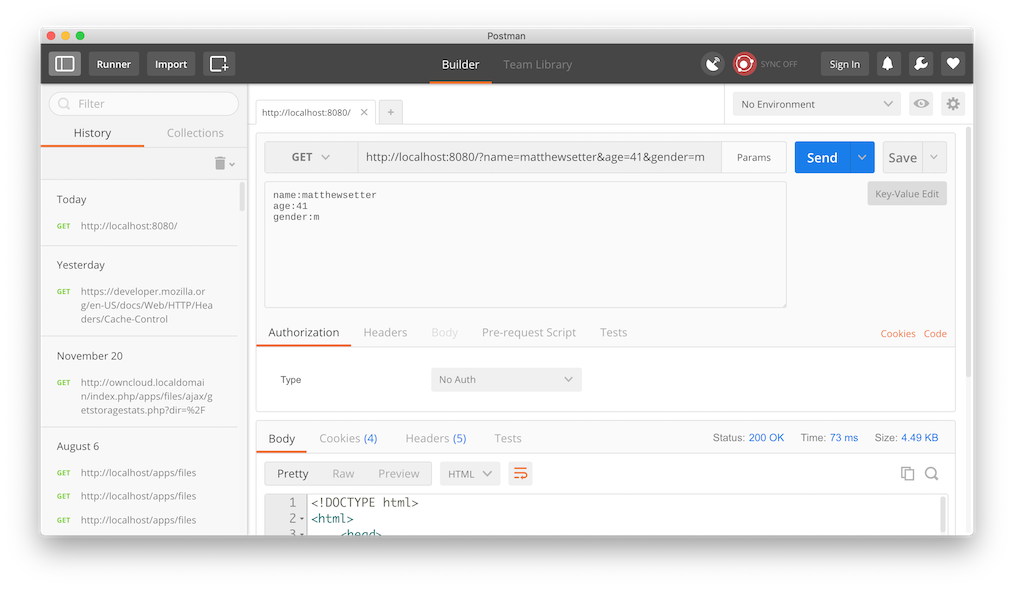The width and height of the screenshot is (1014, 589).
Task: Open the Pre-request Script tab
Action: [x=528, y=332]
